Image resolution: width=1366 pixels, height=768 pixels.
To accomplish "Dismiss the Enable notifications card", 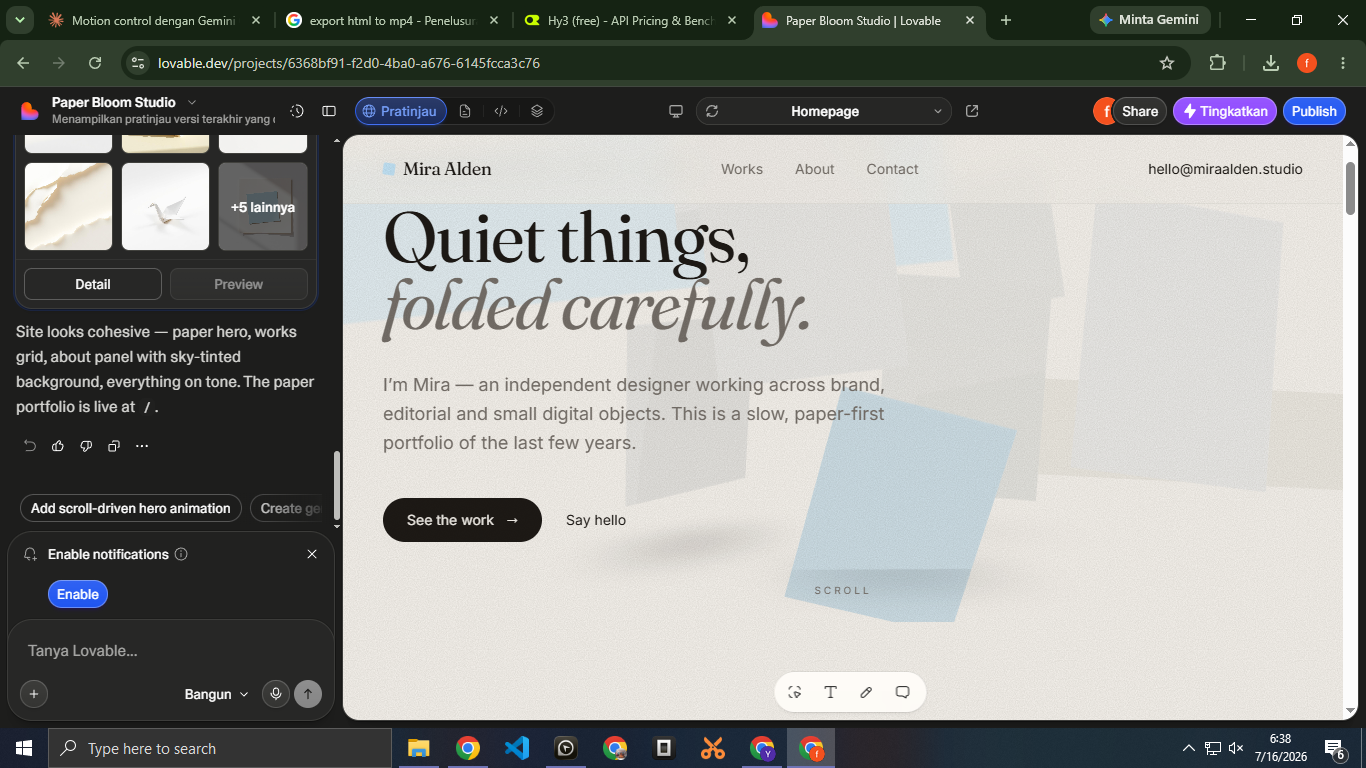I will (312, 554).
